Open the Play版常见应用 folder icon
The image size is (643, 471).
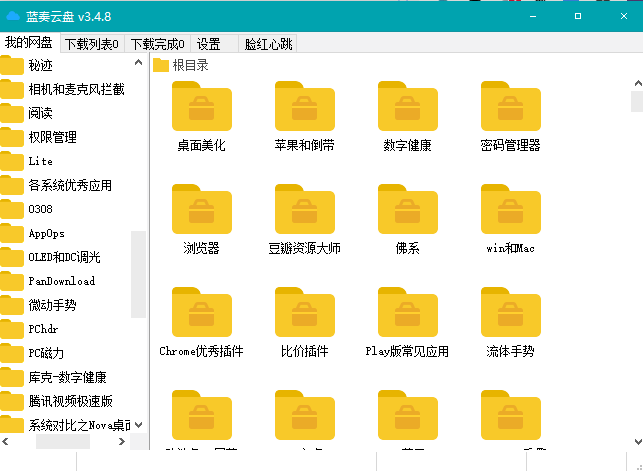click(x=408, y=312)
